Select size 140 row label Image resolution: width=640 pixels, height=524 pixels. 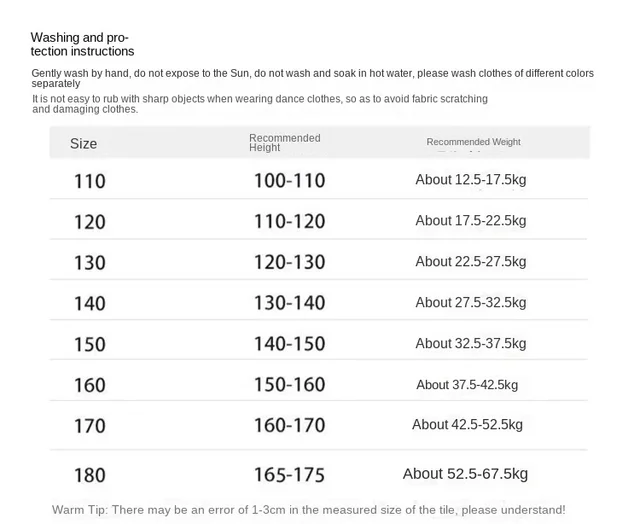tap(89, 303)
